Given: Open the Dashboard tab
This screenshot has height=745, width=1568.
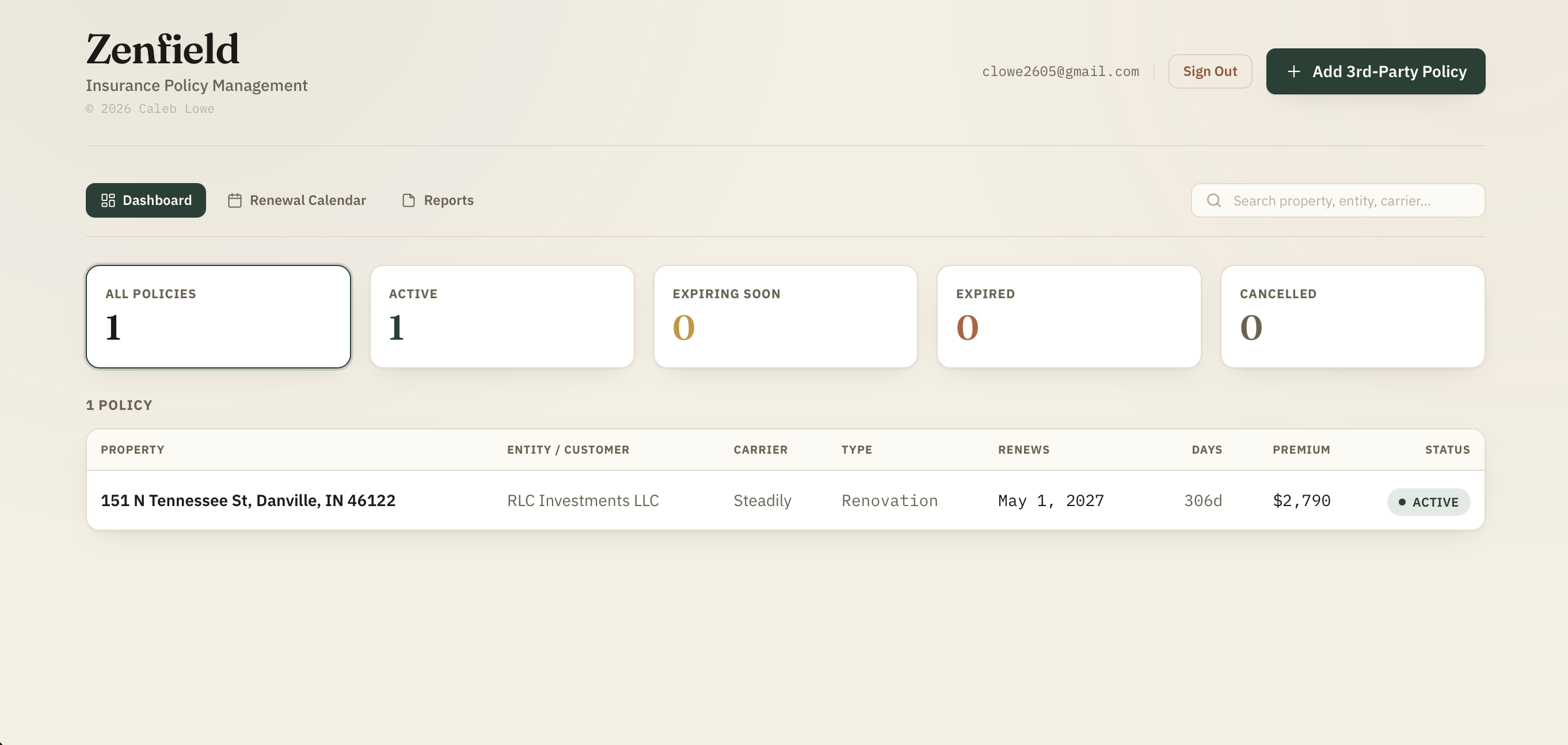Looking at the screenshot, I should click(x=146, y=200).
